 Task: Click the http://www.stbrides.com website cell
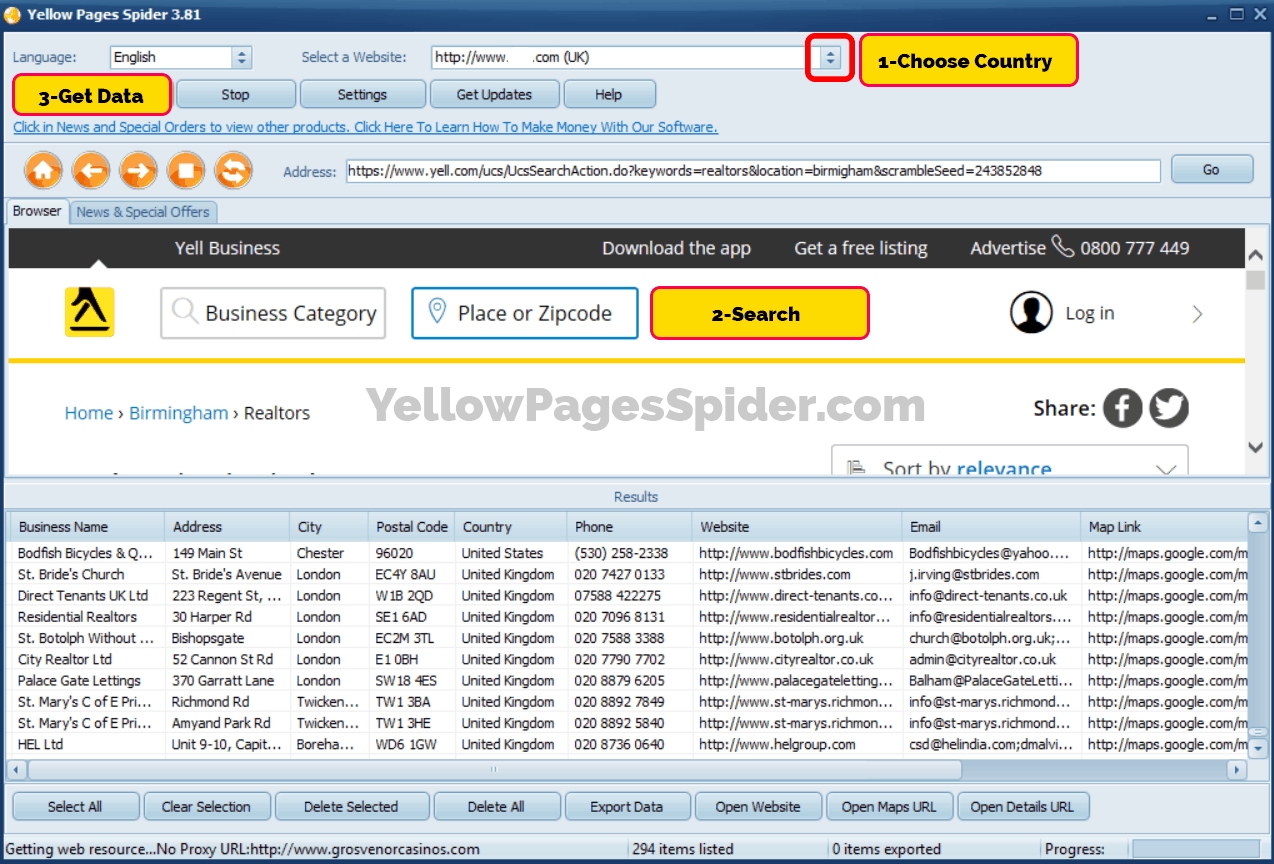775,574
